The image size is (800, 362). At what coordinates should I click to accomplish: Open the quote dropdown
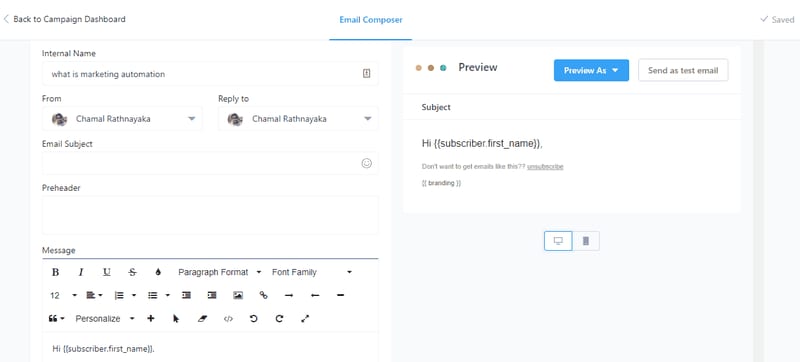tap(57, 319)
